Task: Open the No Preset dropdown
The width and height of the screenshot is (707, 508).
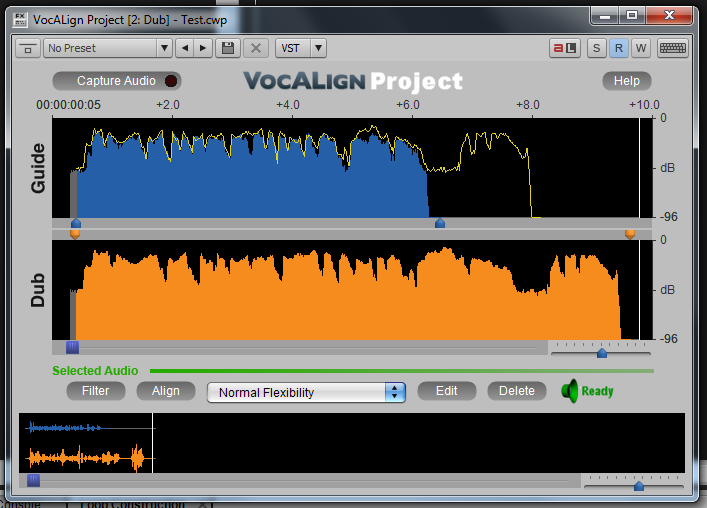Action: tap(108, 48)
